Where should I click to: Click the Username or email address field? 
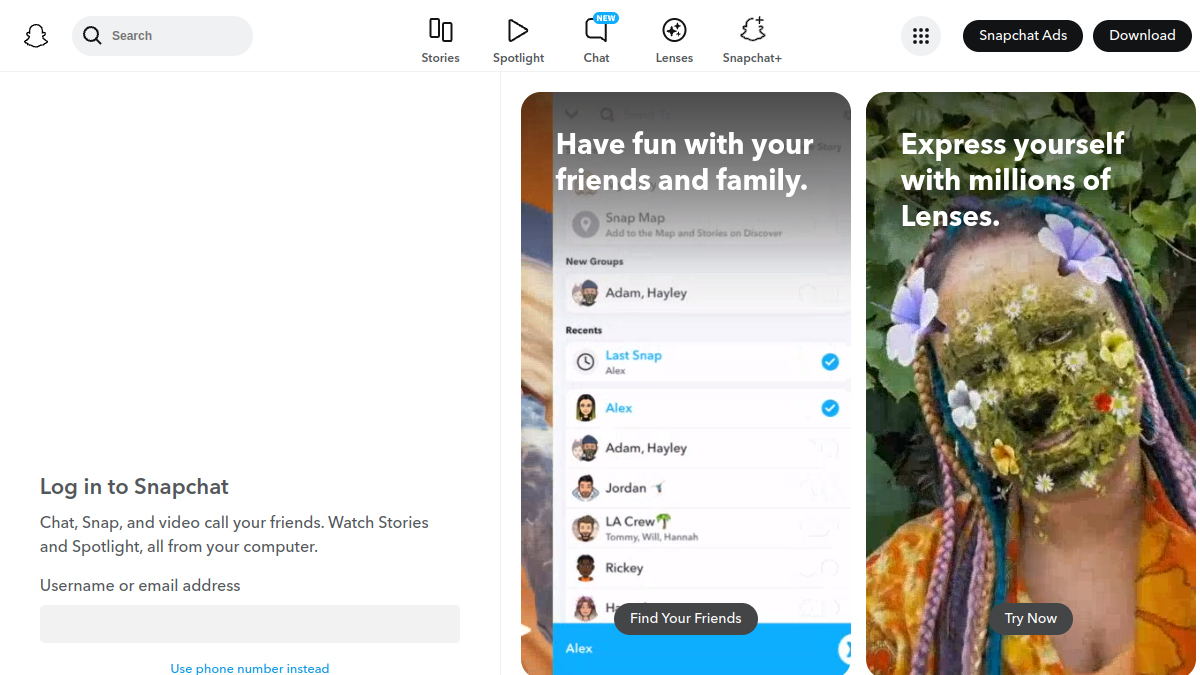click(x=250, y=624)
